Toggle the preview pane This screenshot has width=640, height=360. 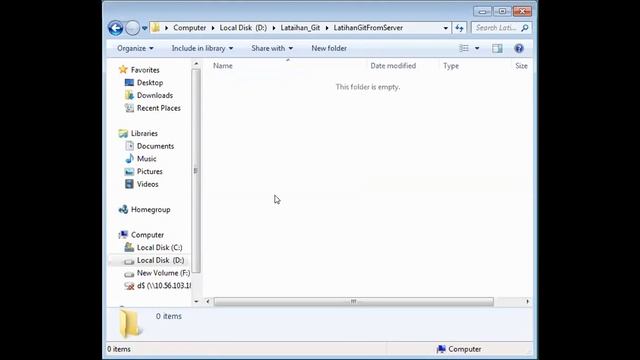497,48
